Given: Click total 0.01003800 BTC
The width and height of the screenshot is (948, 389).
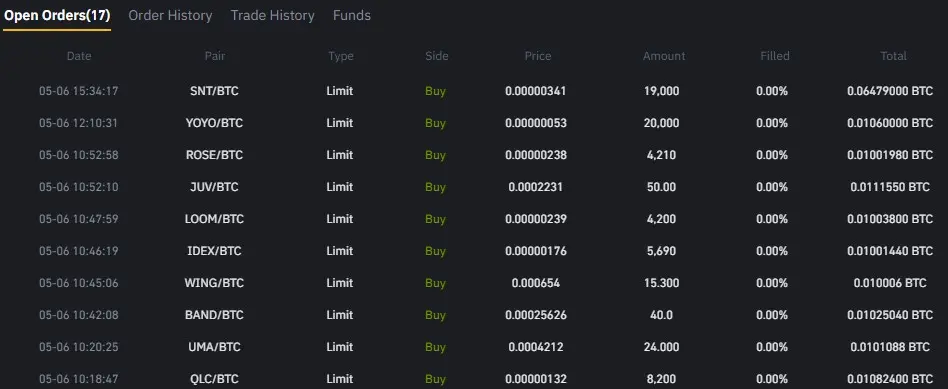Looking at the screenshot, I should tap(890, 219).
